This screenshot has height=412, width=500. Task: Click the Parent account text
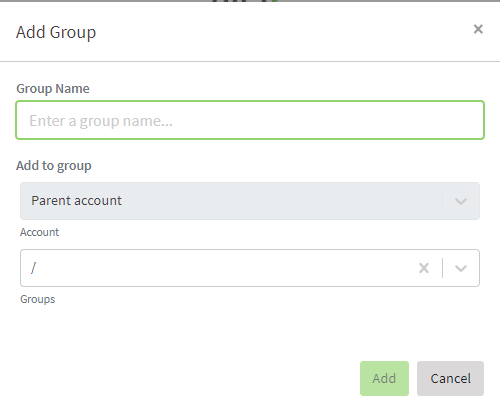click(76, 201)
